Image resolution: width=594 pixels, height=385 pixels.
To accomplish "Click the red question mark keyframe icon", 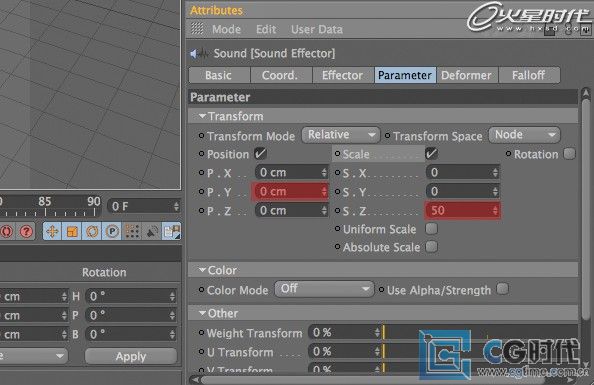I will click(x=26, y=232).
